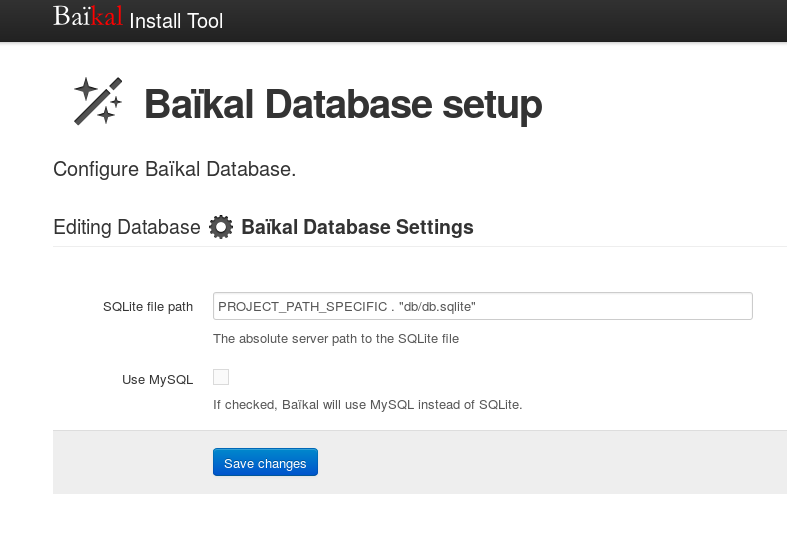
Task: Click the Baïkal Database Settings title
Action: [357, 227]
